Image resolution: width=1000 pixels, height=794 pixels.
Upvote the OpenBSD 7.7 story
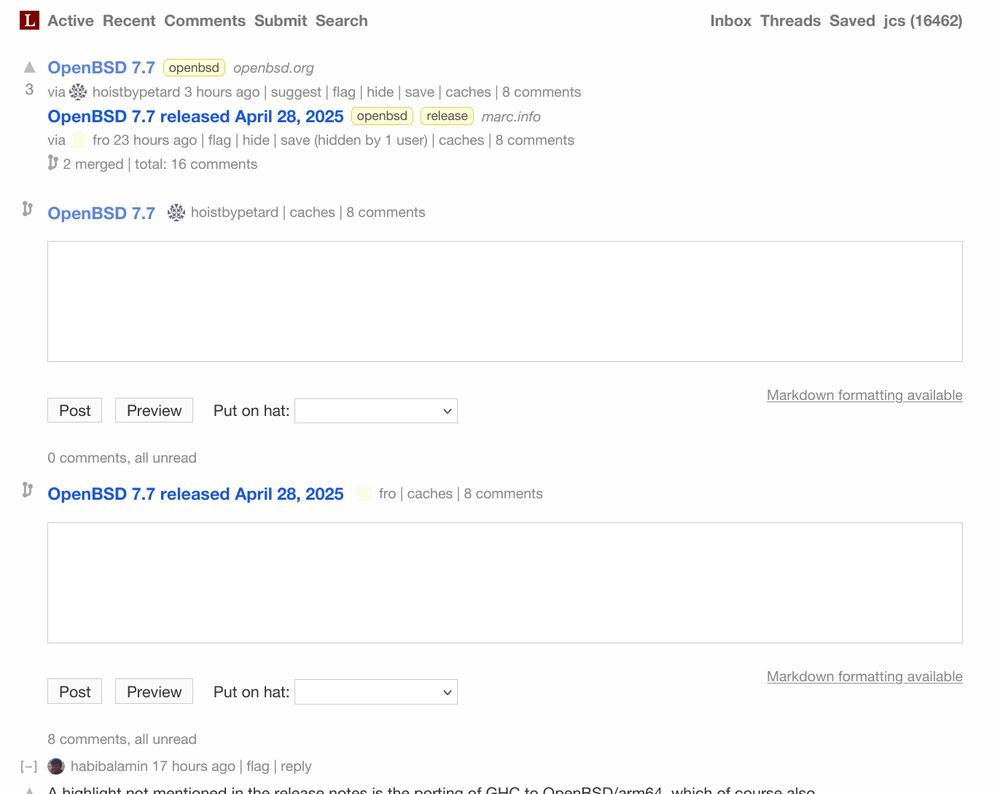(x=29, y=67)
